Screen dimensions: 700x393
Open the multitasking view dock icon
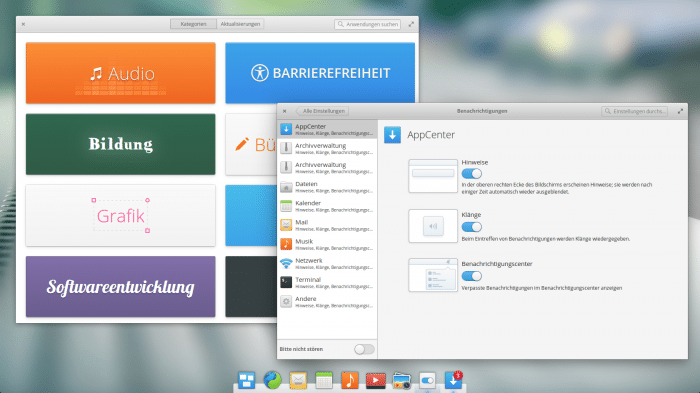coord(246,380)
